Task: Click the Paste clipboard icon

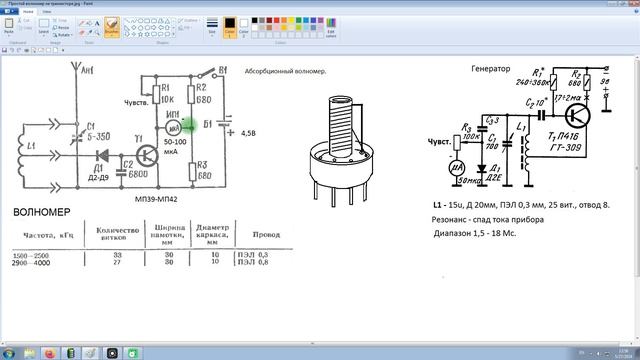Action: (x=9, y=24)
